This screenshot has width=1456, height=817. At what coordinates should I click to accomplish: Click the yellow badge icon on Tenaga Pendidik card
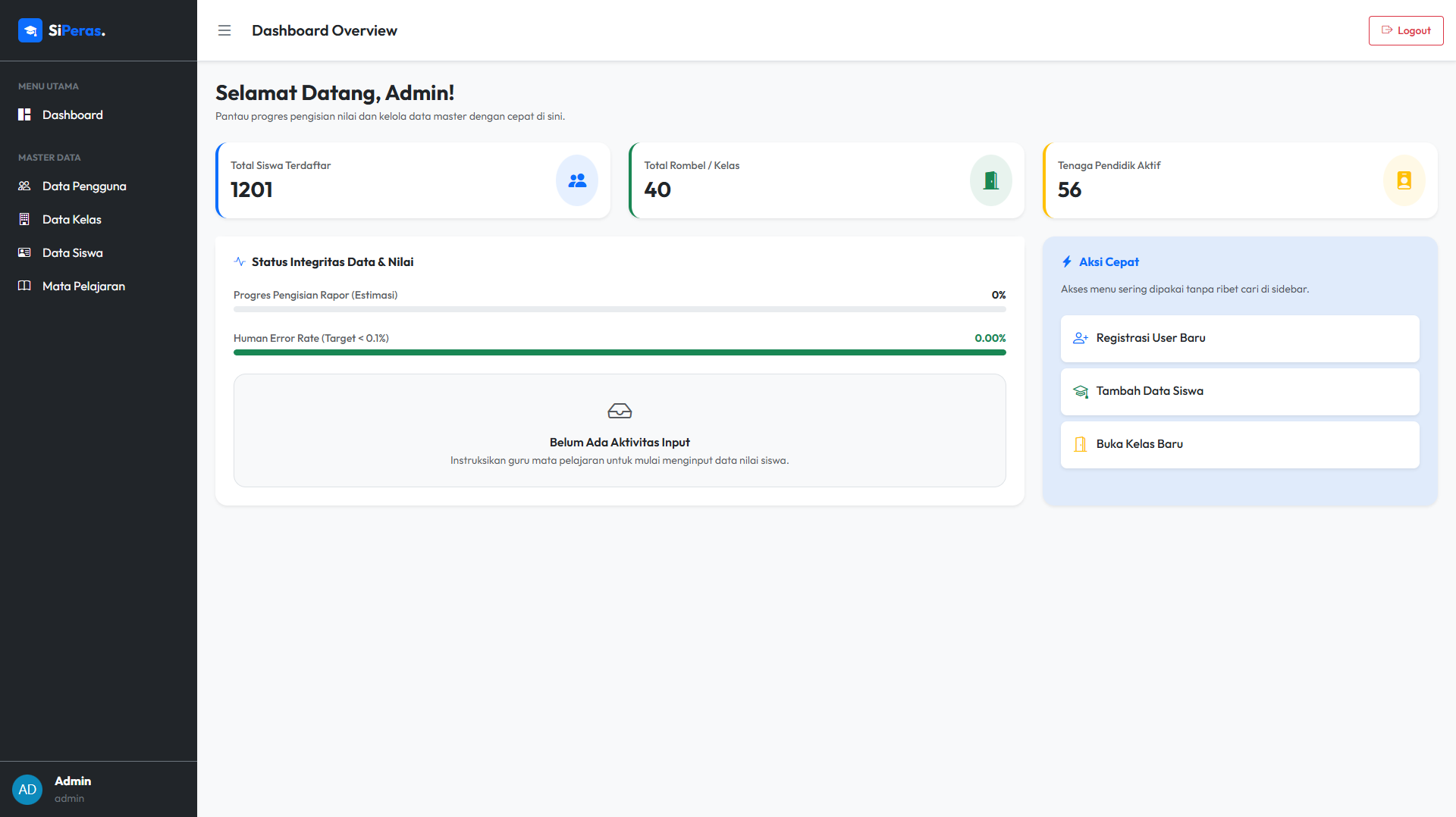pyautogui.click(x=1404, y=180)
